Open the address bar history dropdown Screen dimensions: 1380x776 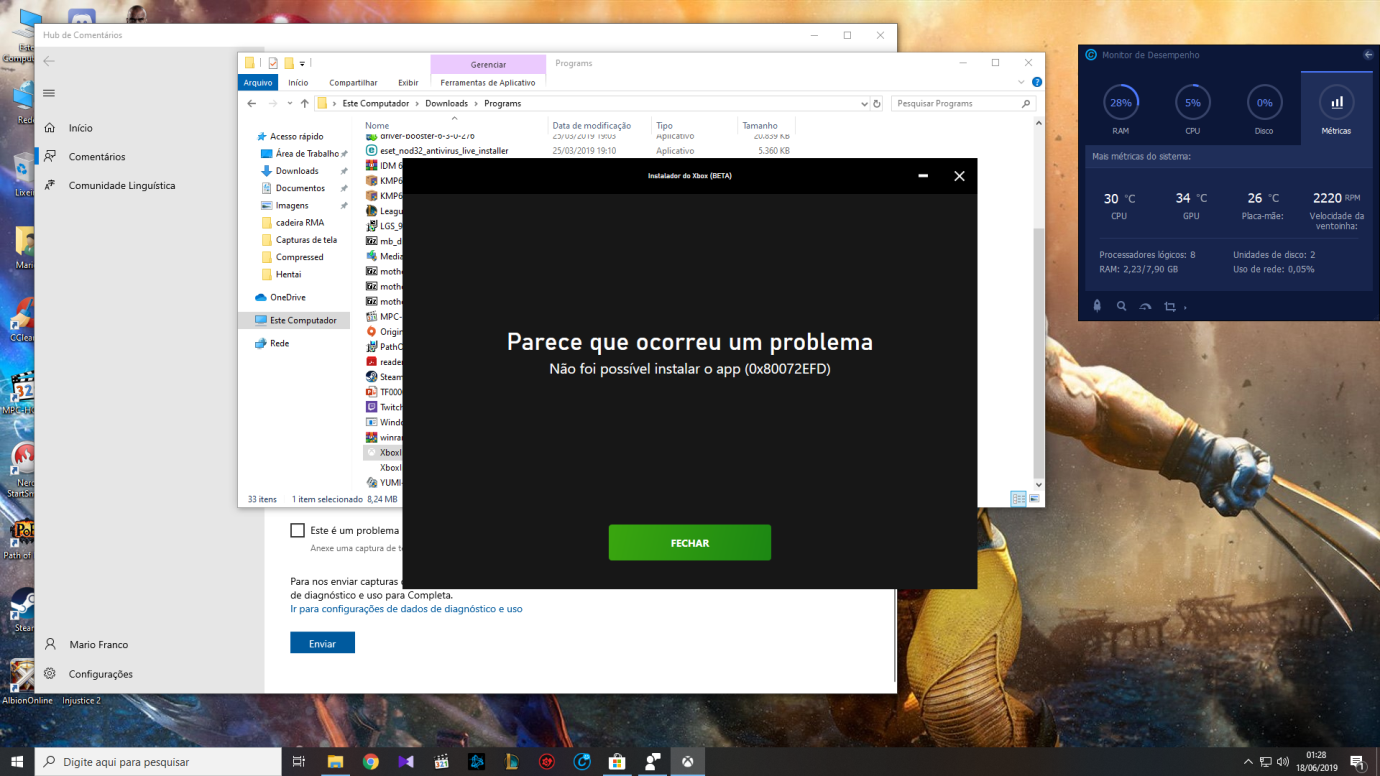click(864, 103)
